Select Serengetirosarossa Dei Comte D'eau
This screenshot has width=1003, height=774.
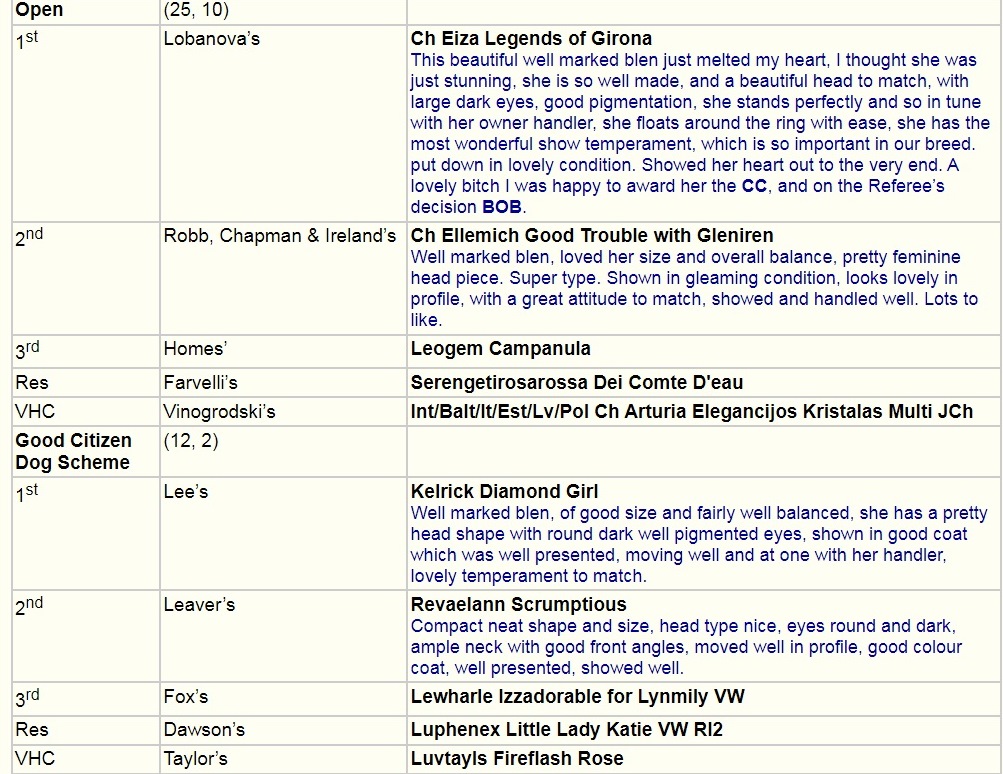pyautogui.click(x=576, y=382)
